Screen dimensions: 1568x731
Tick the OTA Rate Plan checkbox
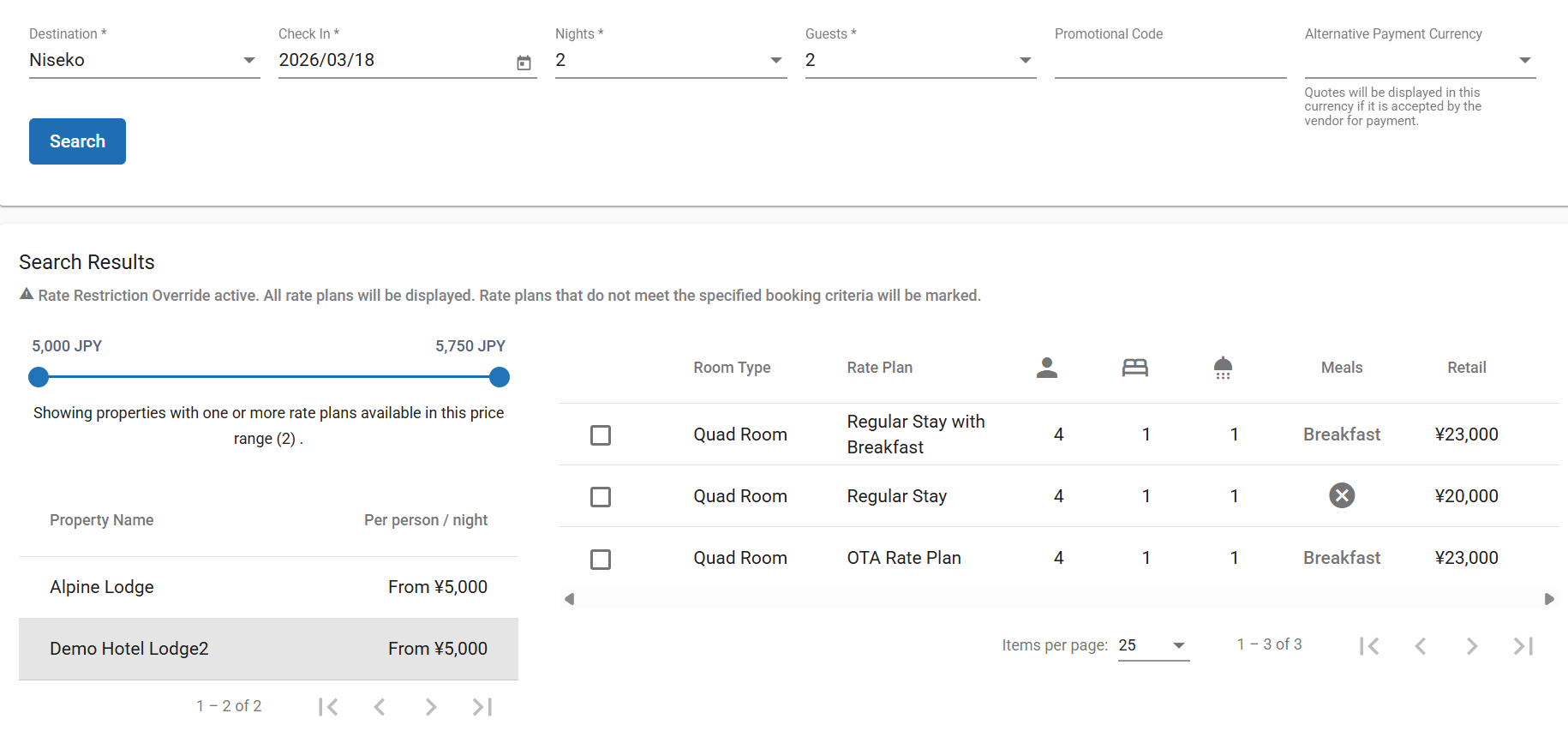click(x=601, y=560)
